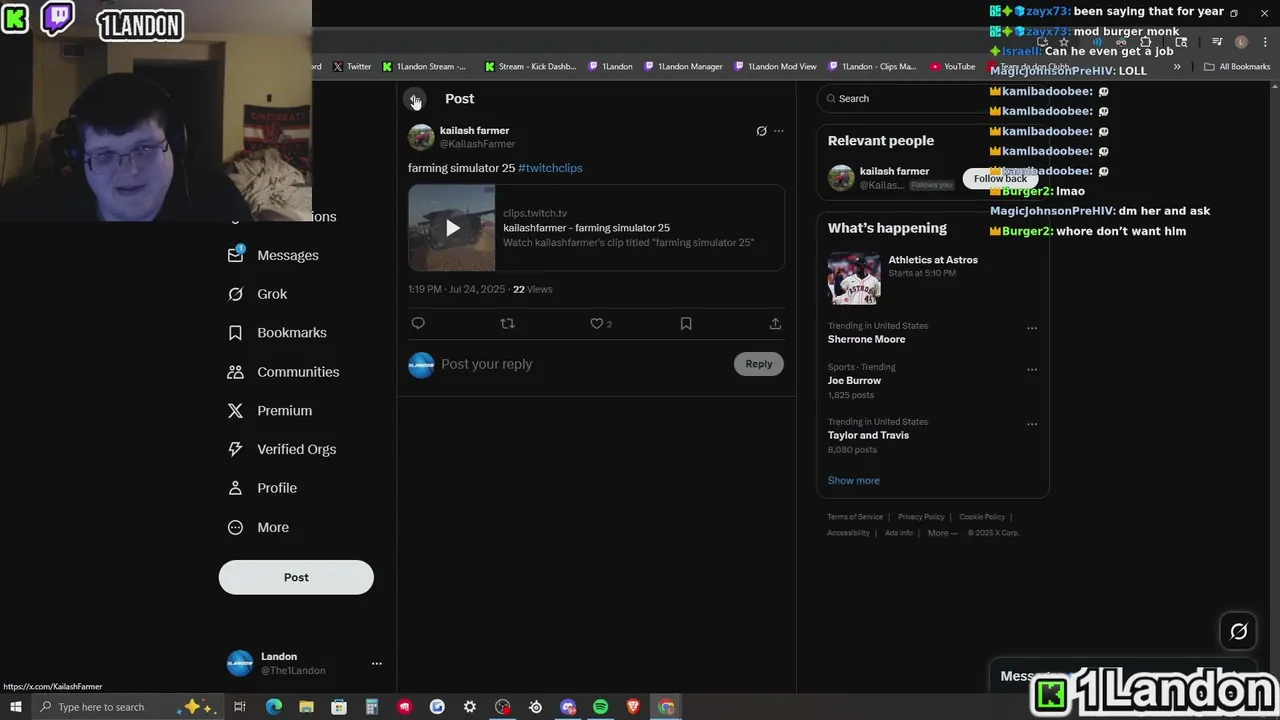The width and height of the screenshot is (1280, 720).
Task: Open Bookmarks in the sidebar
Action: 278,333
